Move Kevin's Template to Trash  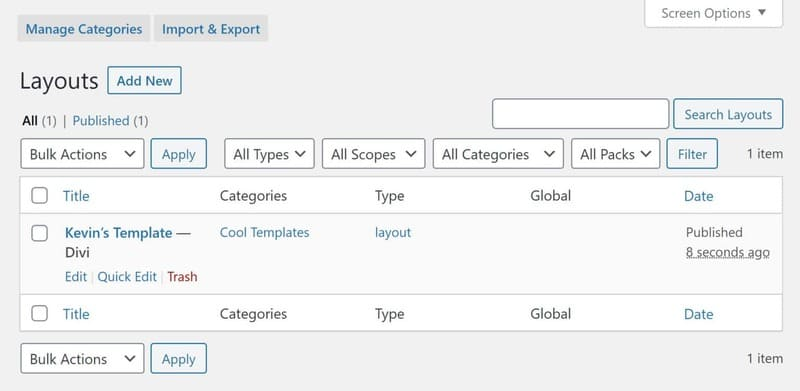pos(182,277)
